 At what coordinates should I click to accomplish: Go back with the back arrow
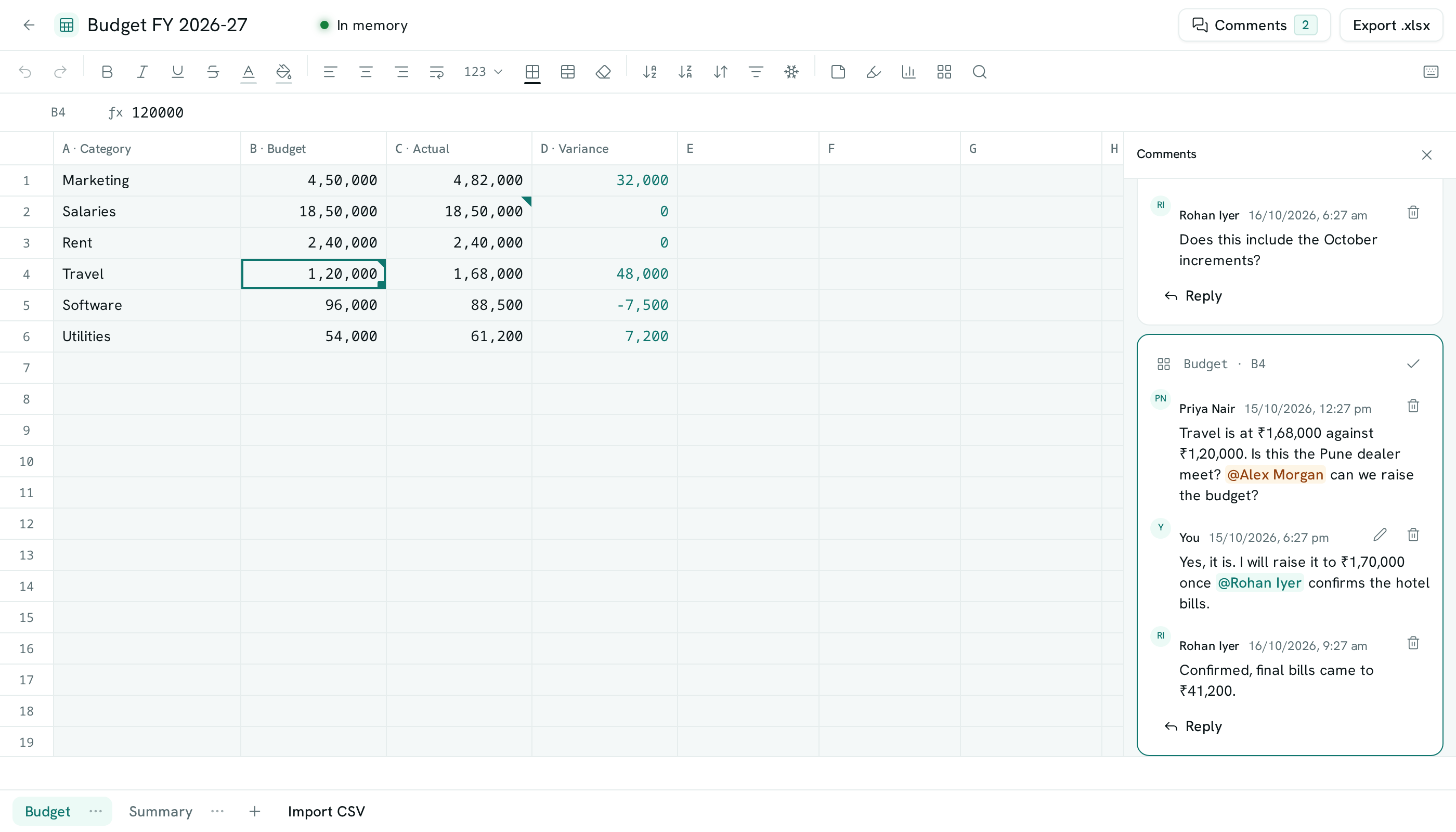click(x=29, y=25)
